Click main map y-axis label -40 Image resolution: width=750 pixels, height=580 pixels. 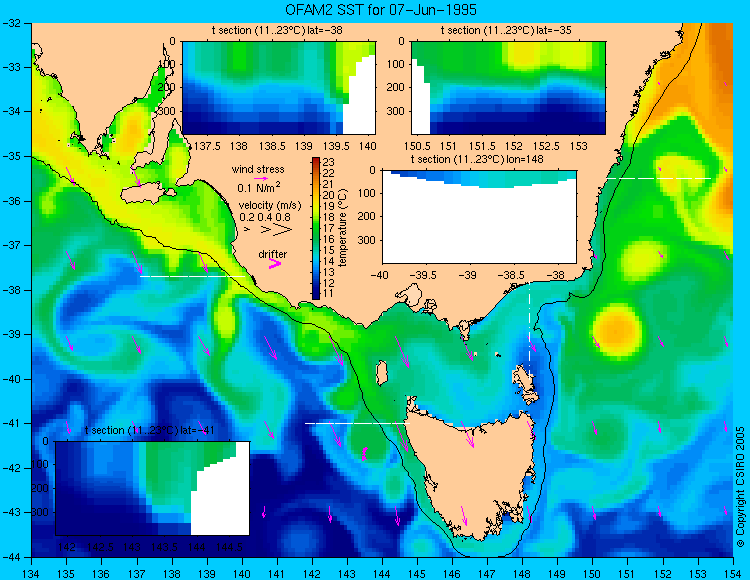(x=11, y=379)
